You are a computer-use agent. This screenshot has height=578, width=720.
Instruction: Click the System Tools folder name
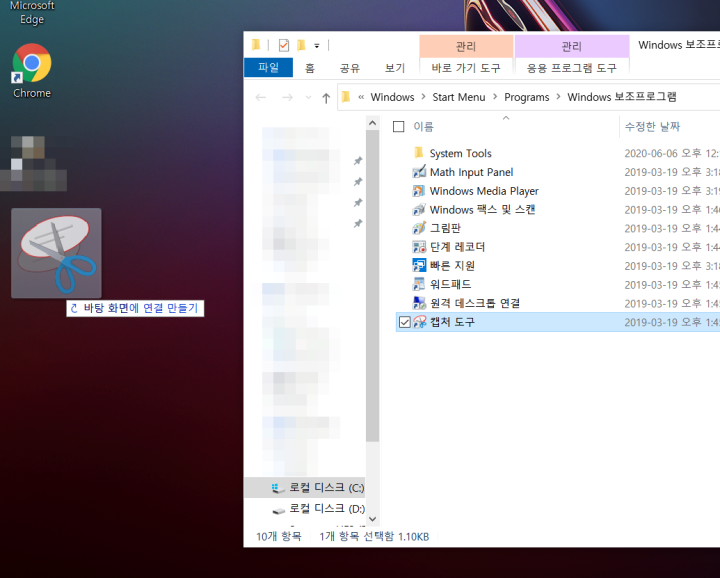pyautogui.click(x=461, y=153)
